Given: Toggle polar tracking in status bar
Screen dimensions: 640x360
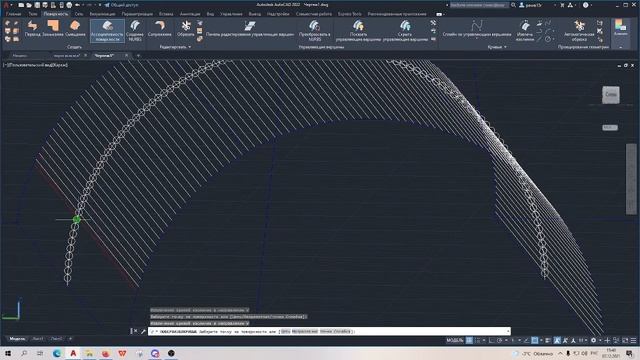Looking at the screenshot, I should pyautogui.click(x=500, y=340).
